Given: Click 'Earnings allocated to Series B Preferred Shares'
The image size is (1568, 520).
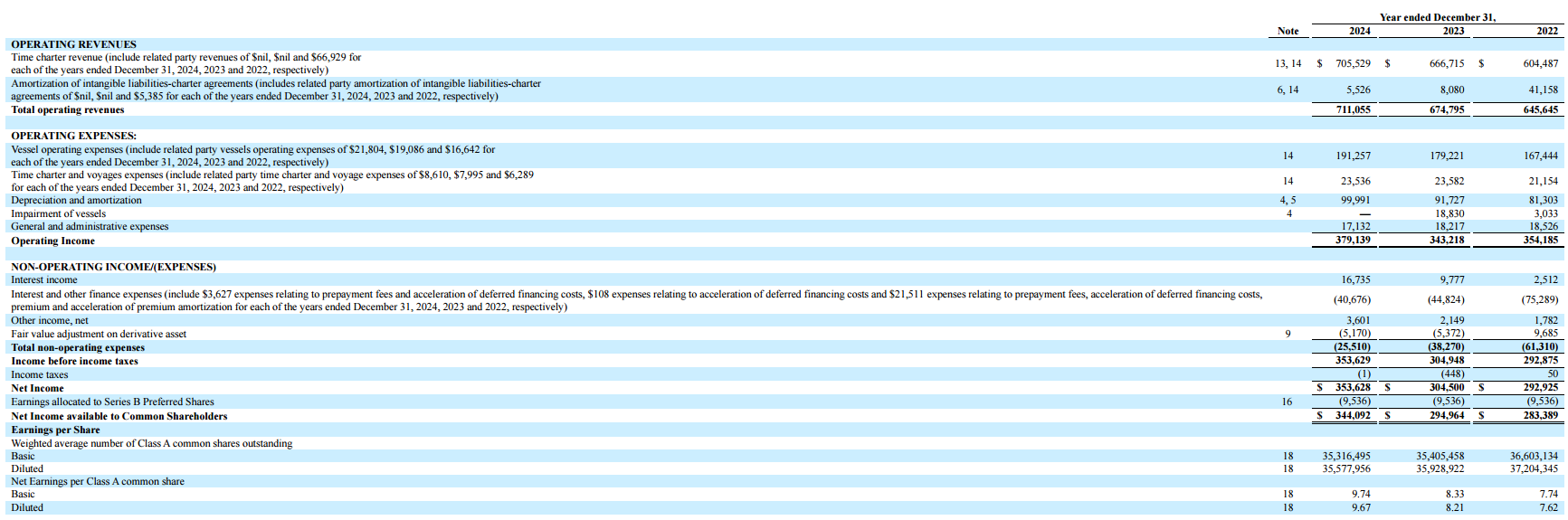Looking at the screenshot, I should 112,402.
